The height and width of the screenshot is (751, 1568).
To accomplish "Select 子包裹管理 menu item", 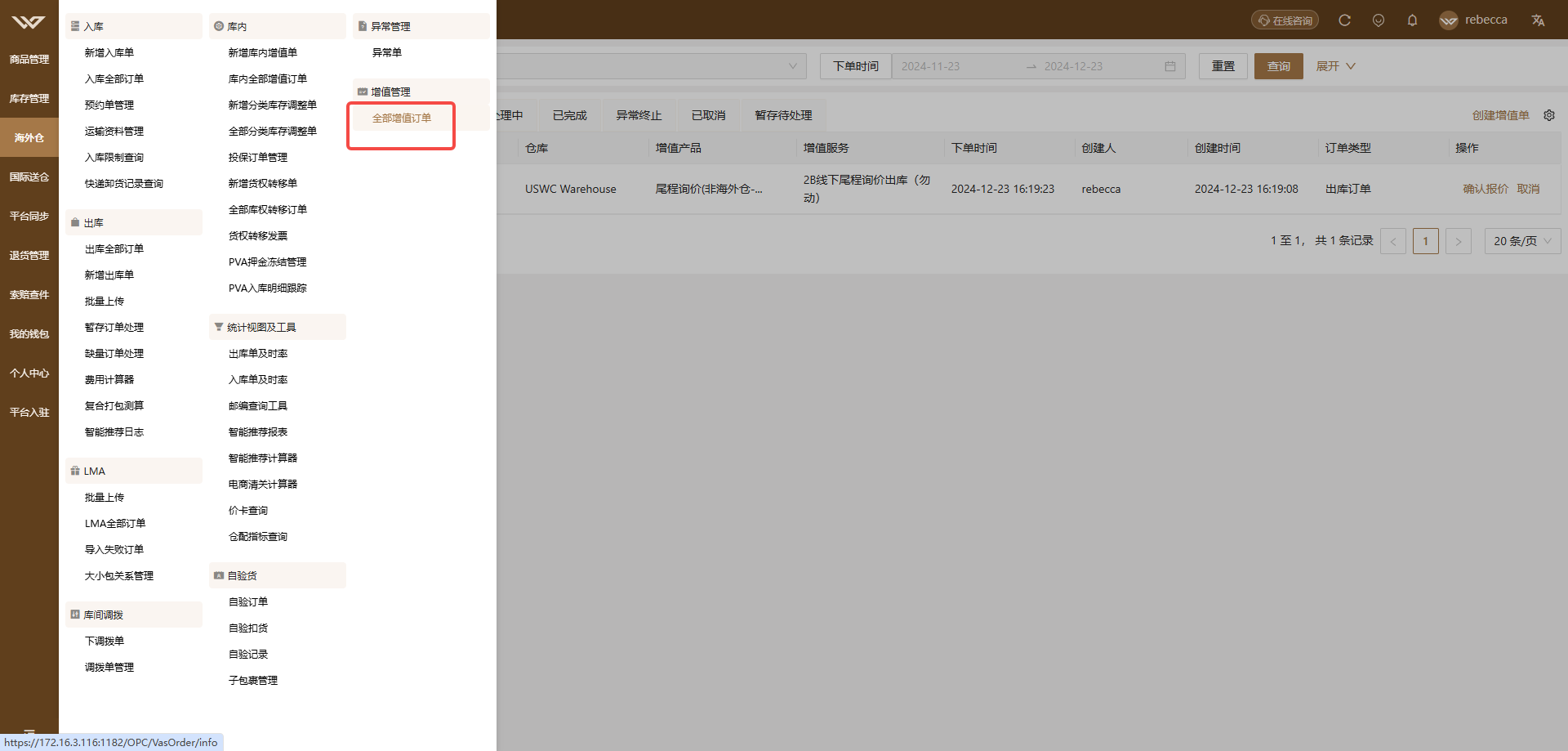I will pyautogui.click(x=253, y=680).
